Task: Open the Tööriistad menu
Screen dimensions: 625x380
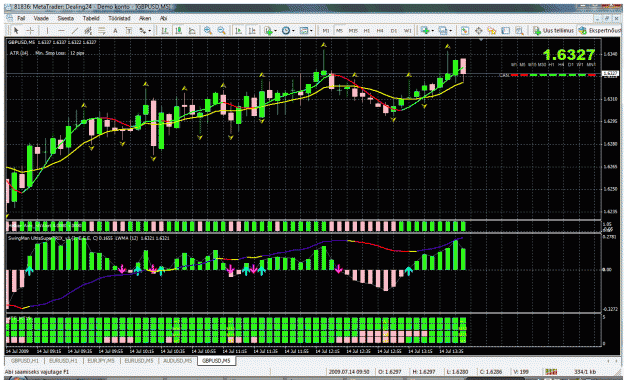Action: (119, 18)
